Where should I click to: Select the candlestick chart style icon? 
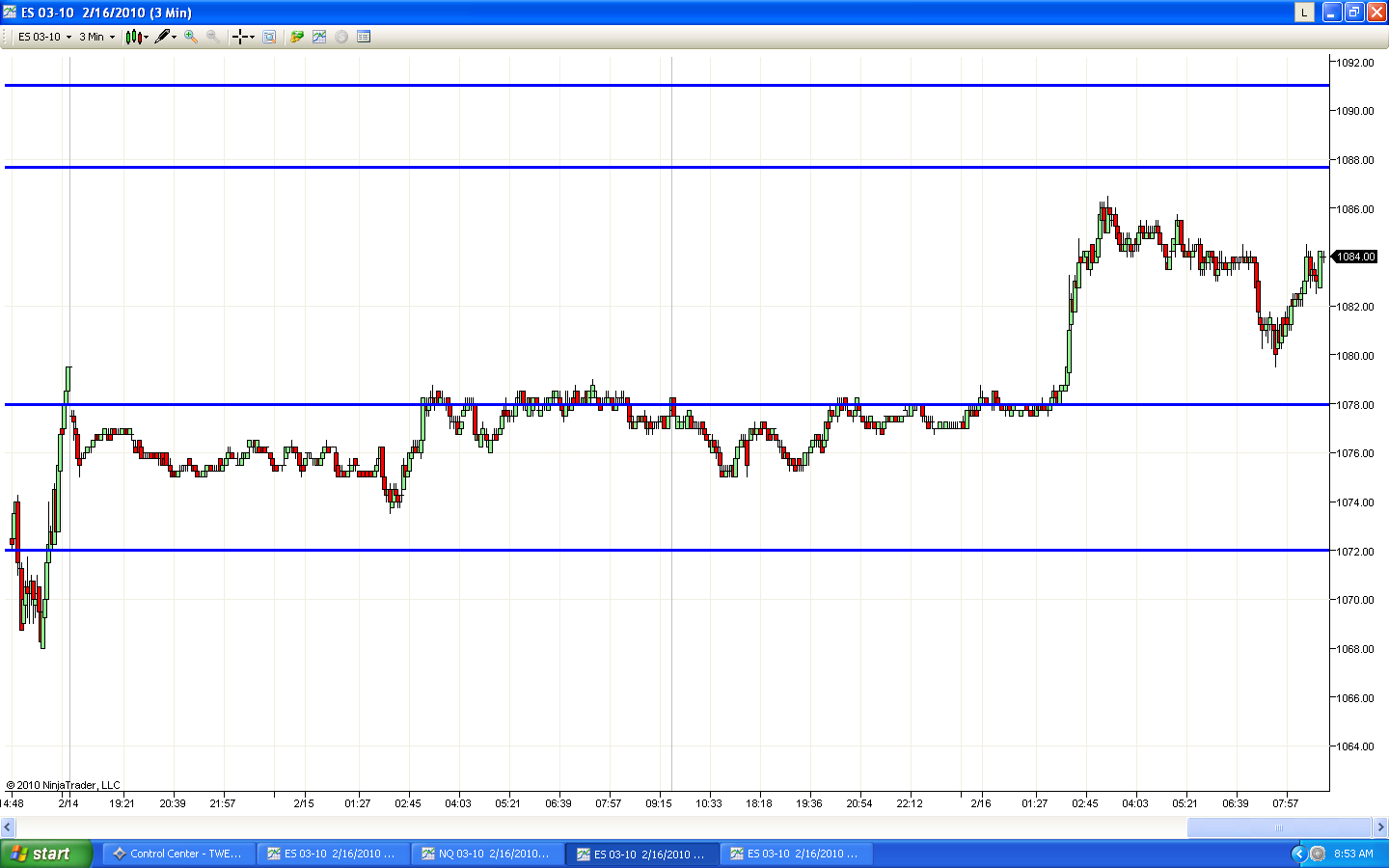133,37
